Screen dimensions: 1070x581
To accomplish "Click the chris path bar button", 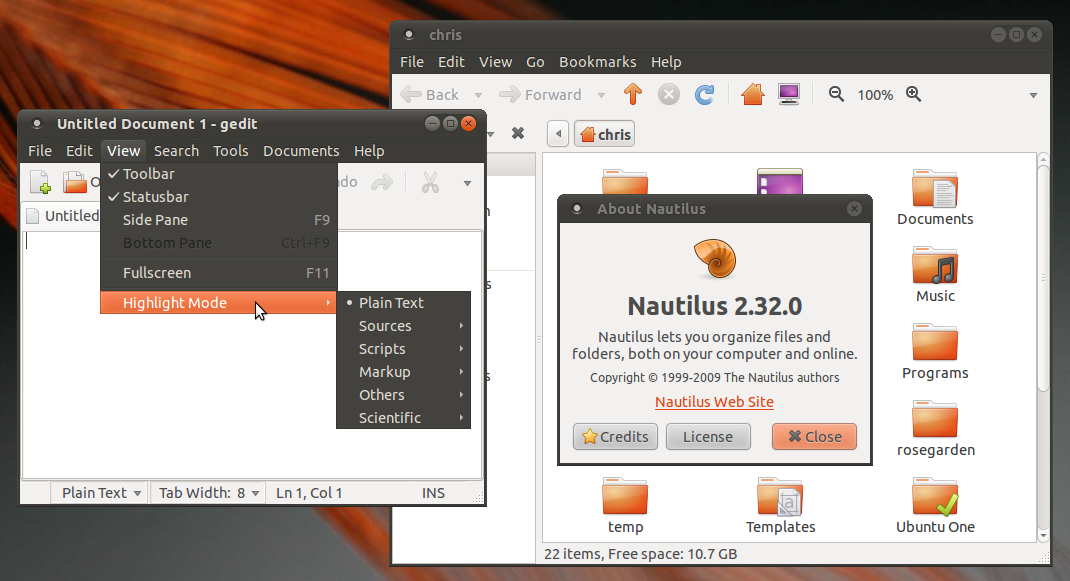I will (x=605, y=134).
